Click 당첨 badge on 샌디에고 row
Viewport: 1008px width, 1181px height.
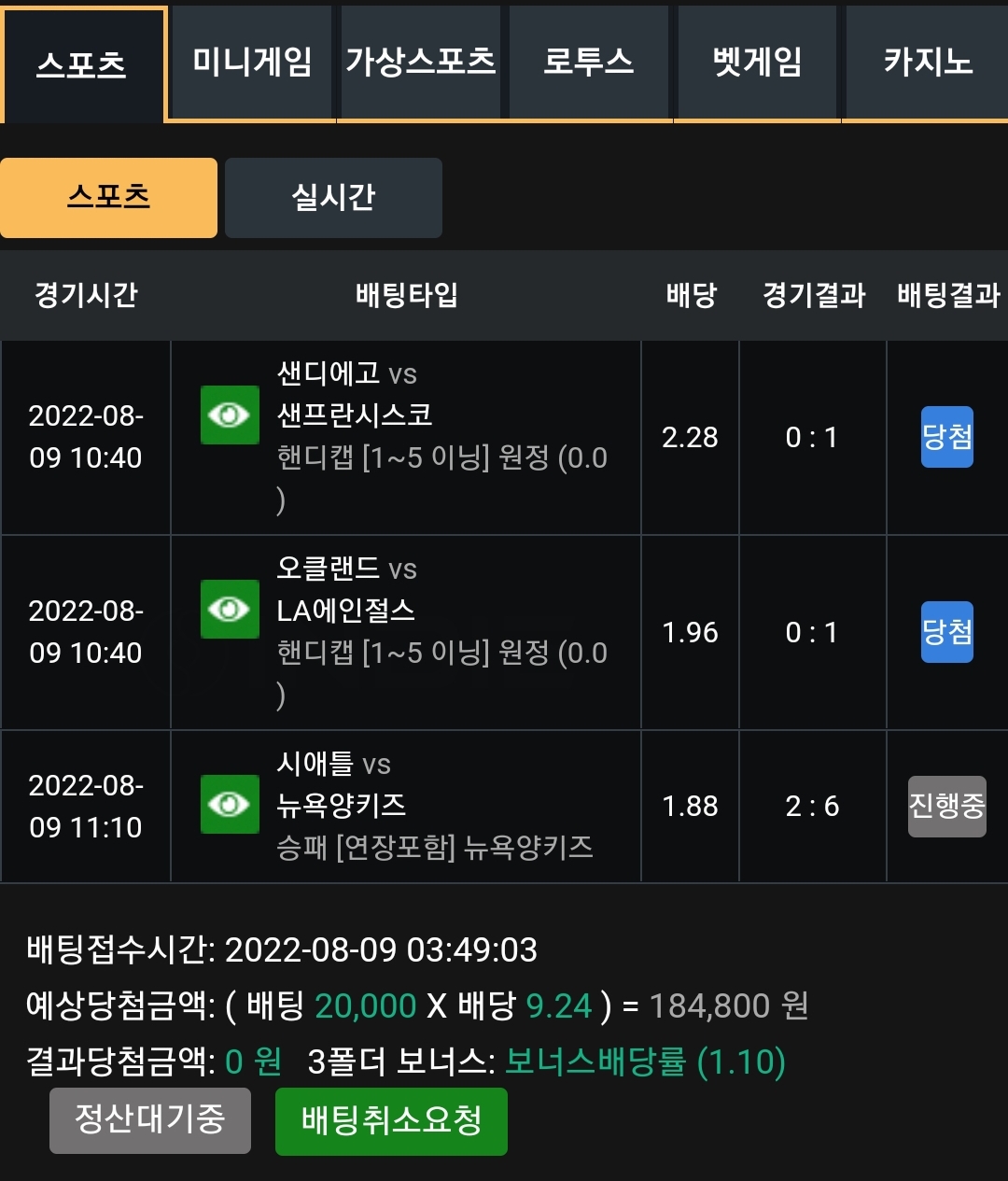[947, 437]
